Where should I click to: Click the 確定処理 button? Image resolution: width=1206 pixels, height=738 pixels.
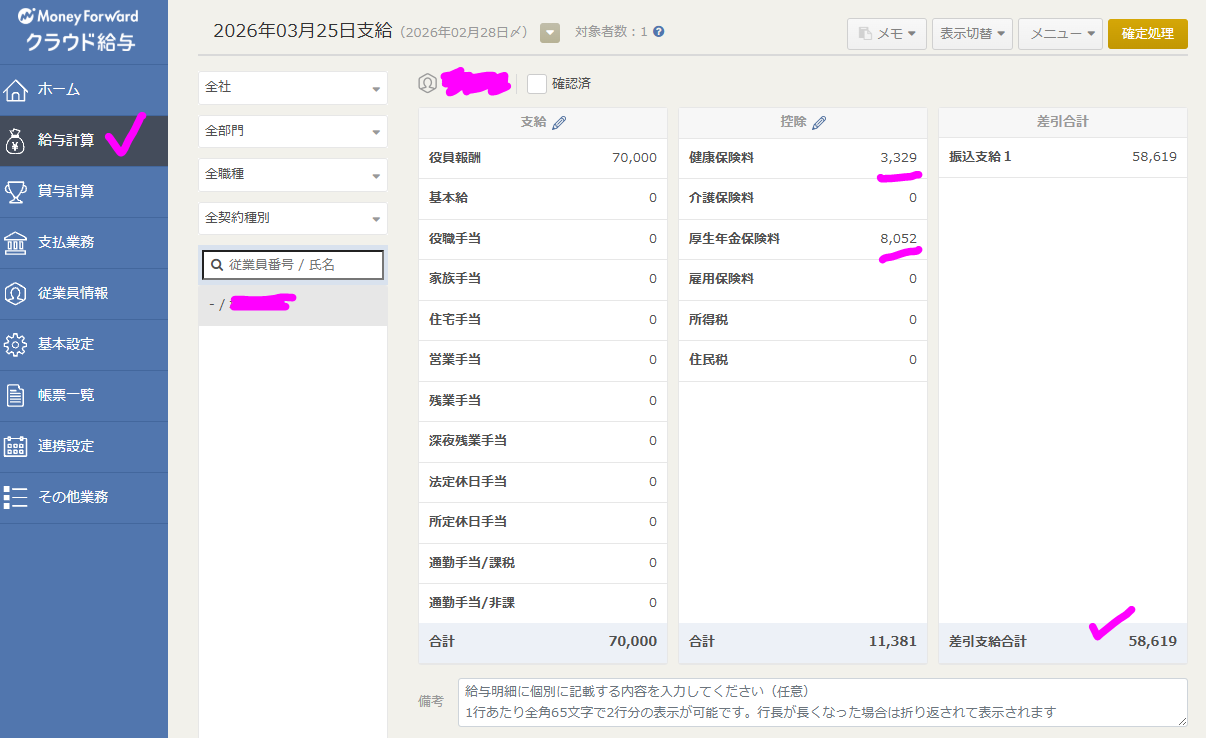coord(1147,33)
